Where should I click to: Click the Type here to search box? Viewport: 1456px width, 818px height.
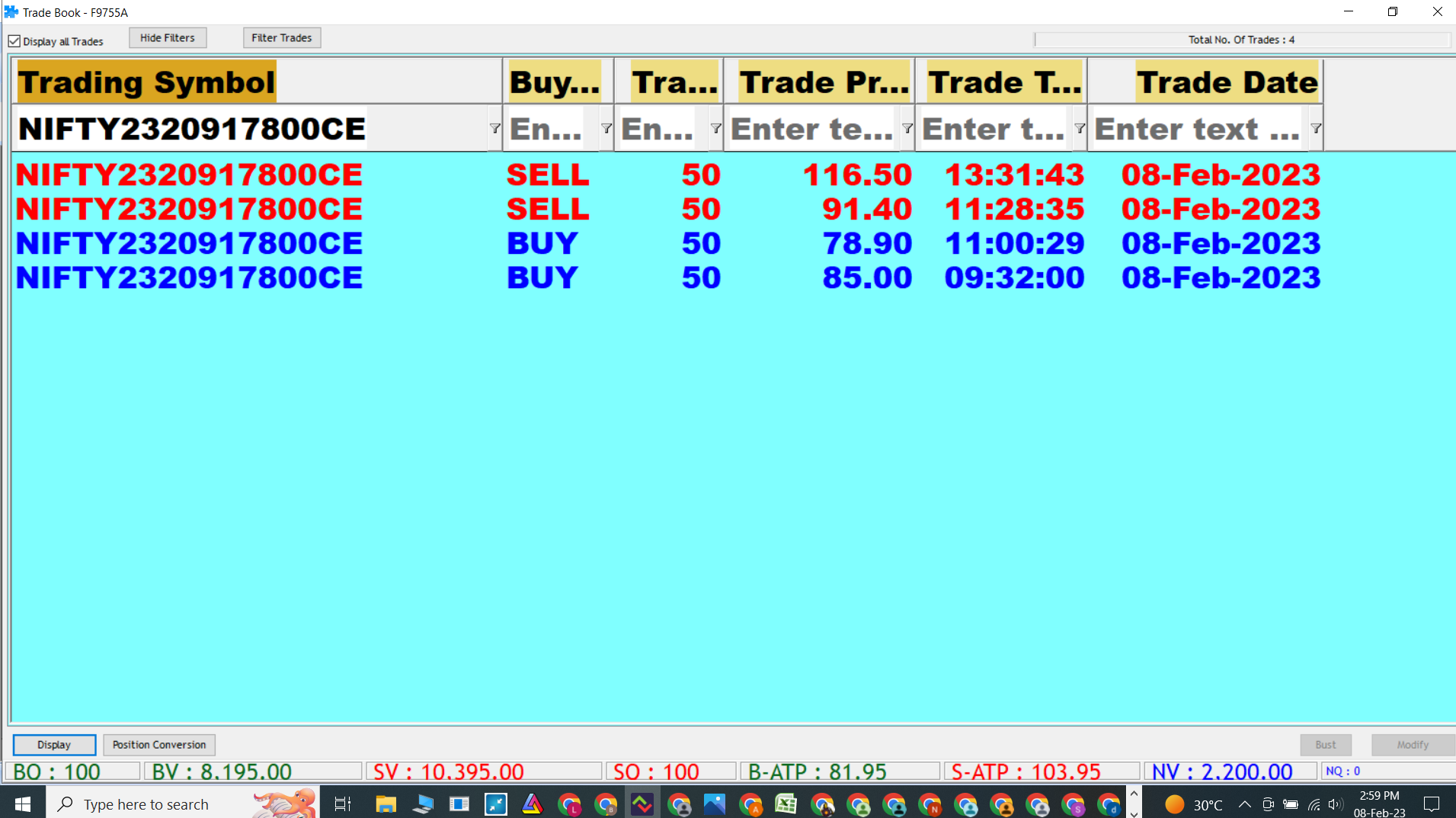[183, 804]
